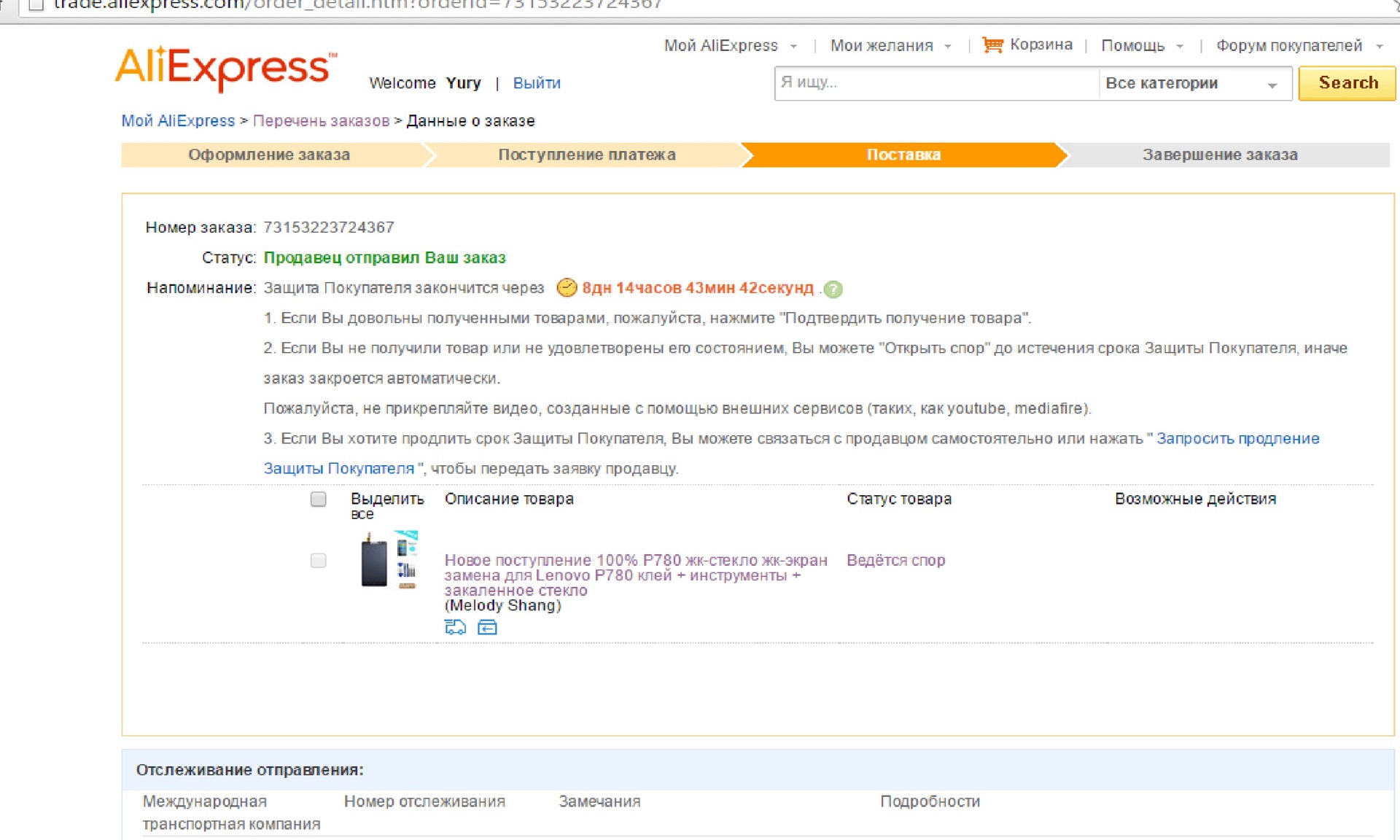
Task: Click Запросить продление Защиты Покупателя link
Action: coord(1237,439)
